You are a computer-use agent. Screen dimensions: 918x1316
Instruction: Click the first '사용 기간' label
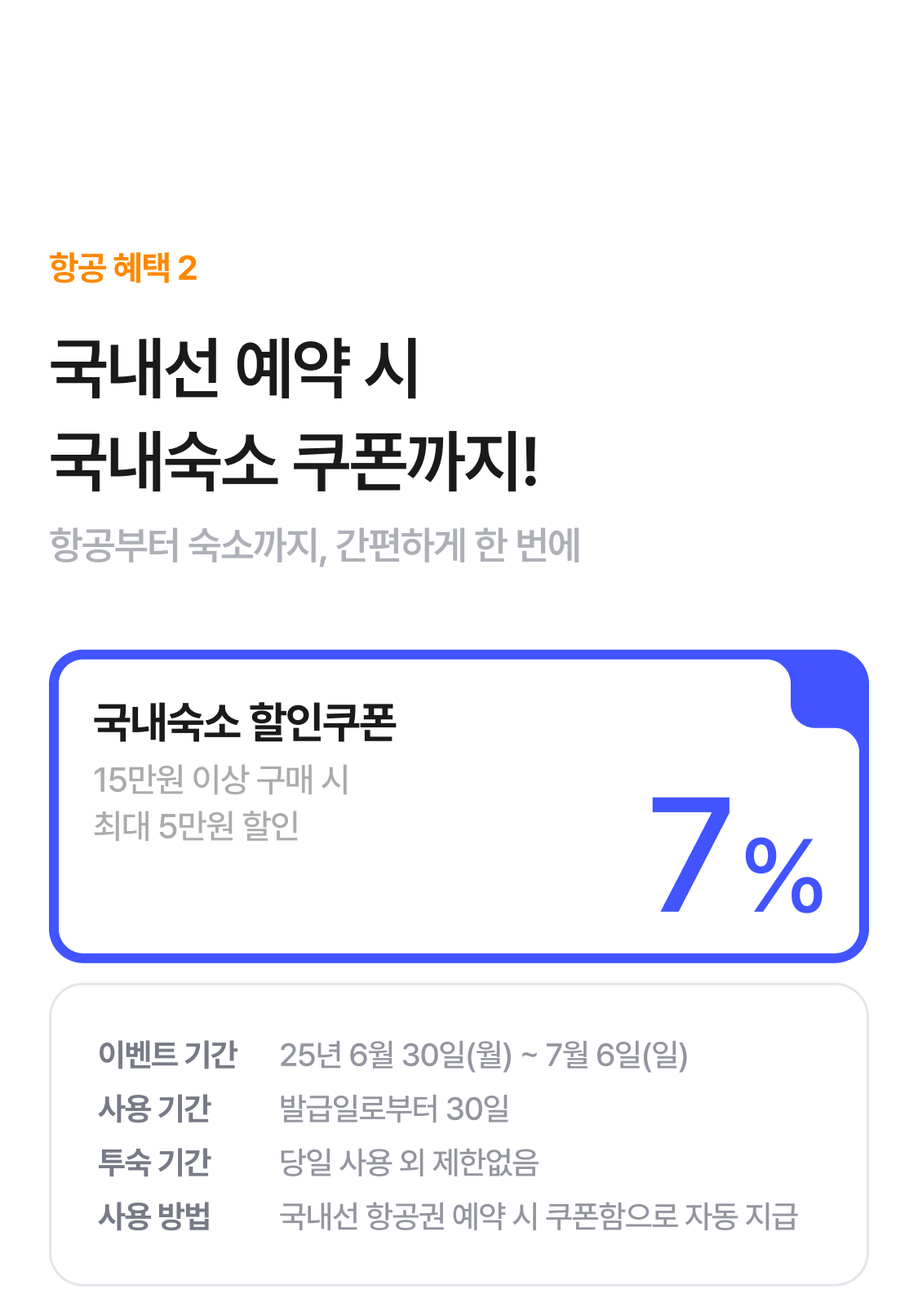point(154,1109)
